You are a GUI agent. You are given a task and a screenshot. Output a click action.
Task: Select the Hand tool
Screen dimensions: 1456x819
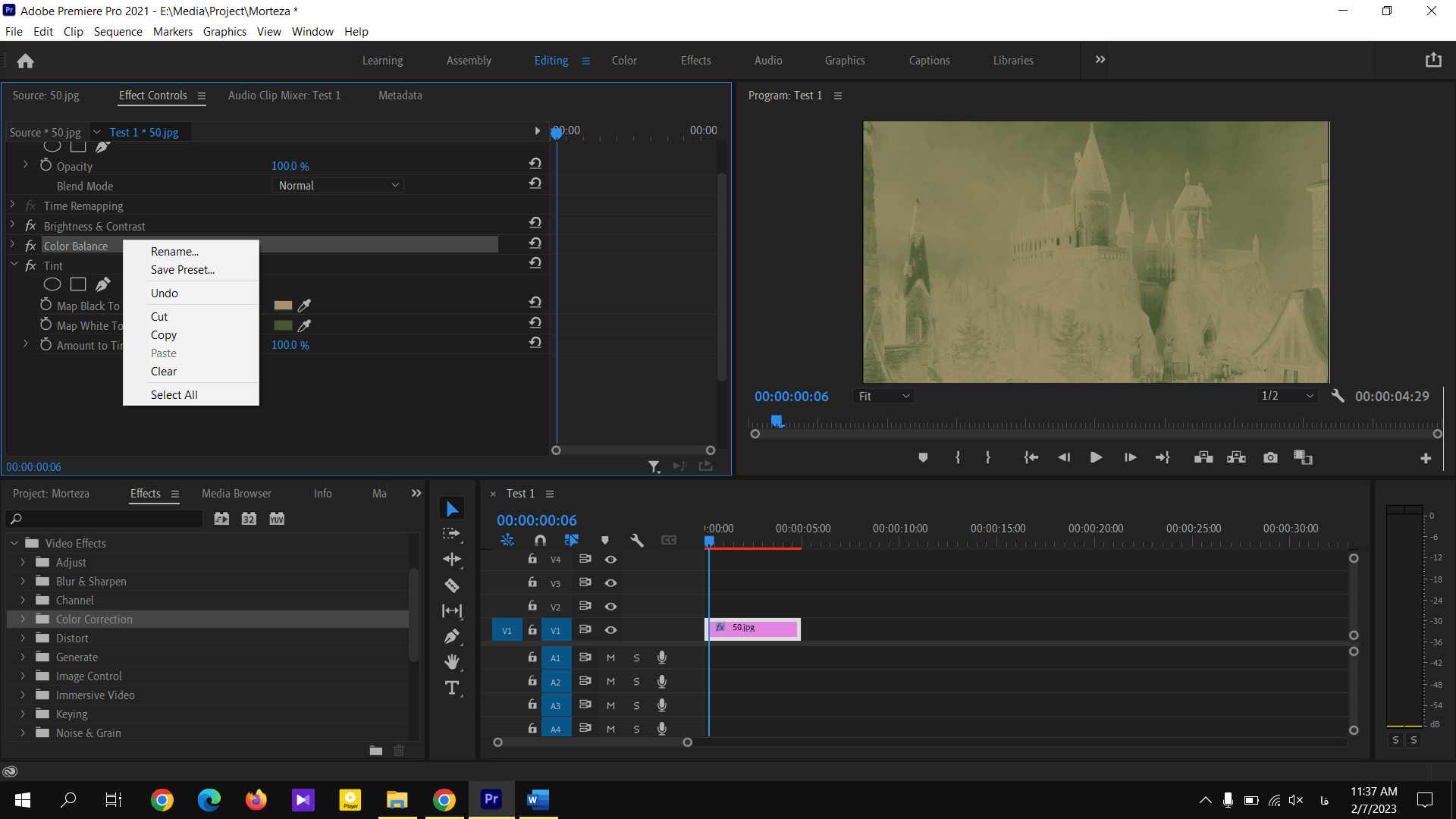[x=452, y=662]
